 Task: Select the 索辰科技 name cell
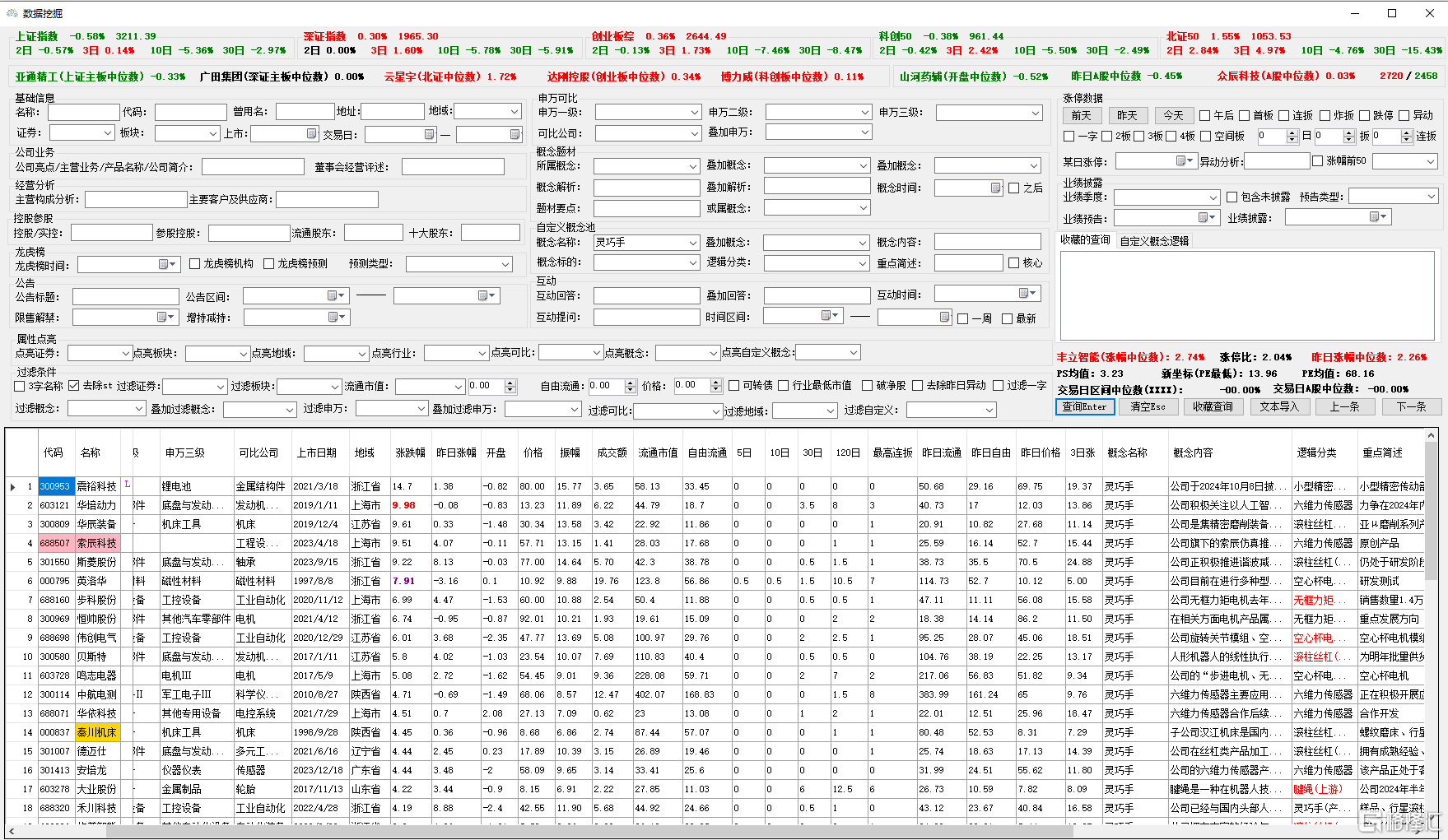pyautogui.click(x=97, y=543)
